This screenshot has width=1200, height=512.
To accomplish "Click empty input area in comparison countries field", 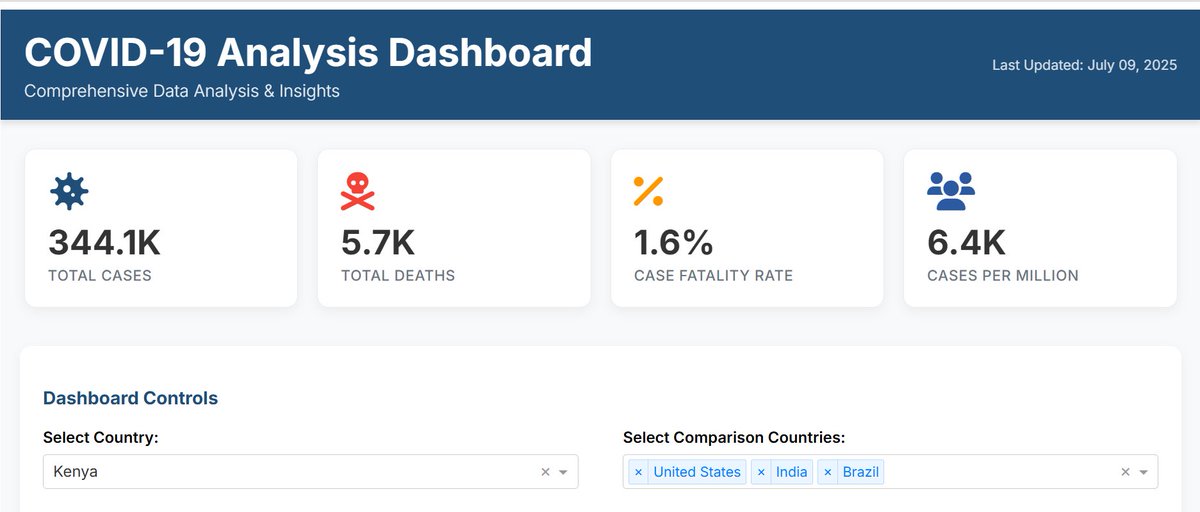I will click(x=1000, y=472).
